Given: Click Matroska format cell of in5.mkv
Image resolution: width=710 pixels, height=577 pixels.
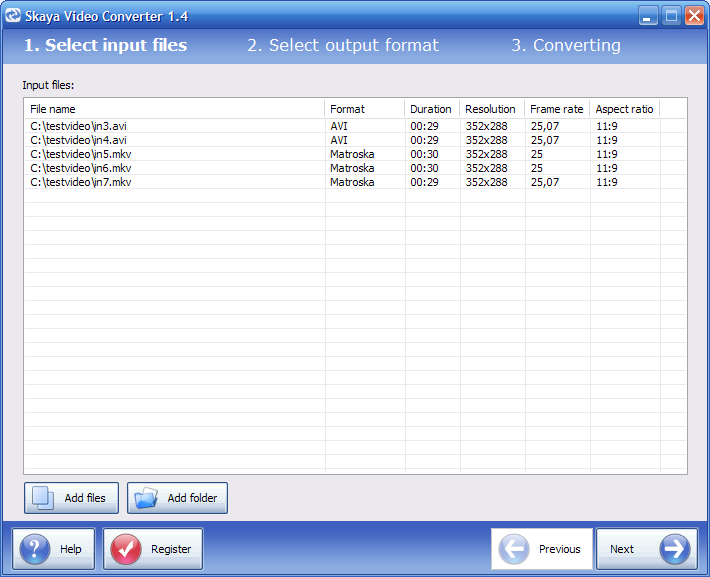Looking at the screenshot, I should tap(352, 154).
